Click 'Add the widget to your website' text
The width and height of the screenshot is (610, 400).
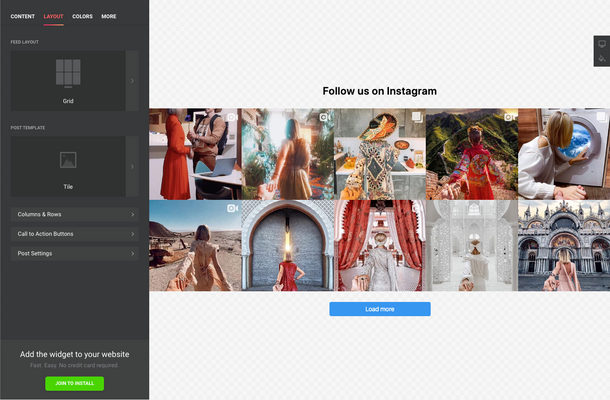point(75,354)
